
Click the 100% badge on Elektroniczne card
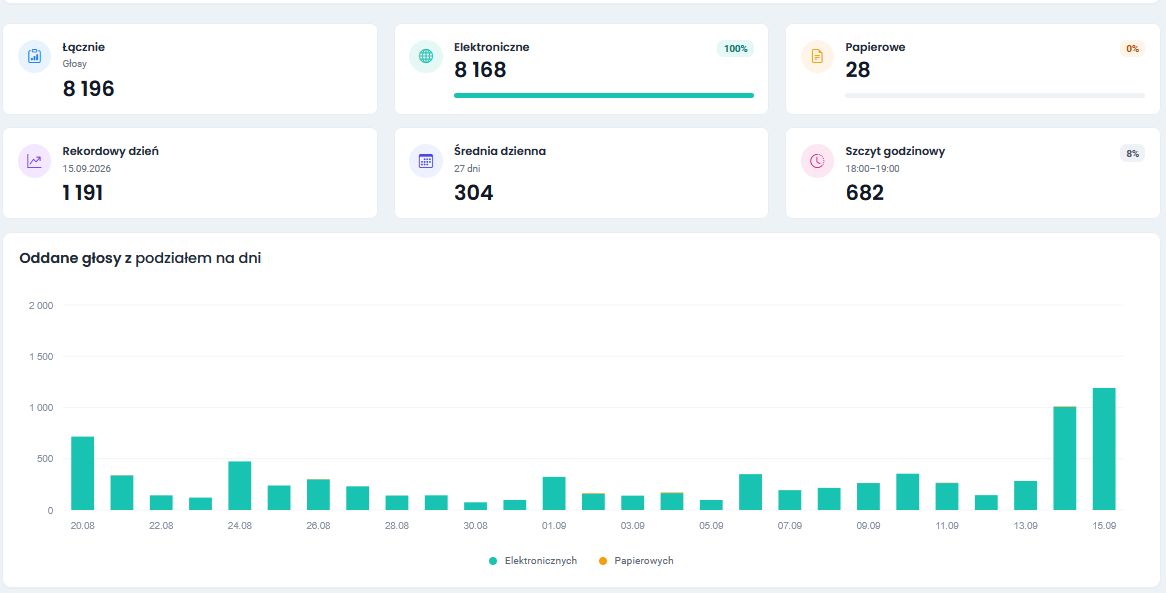tap(735, 48)
